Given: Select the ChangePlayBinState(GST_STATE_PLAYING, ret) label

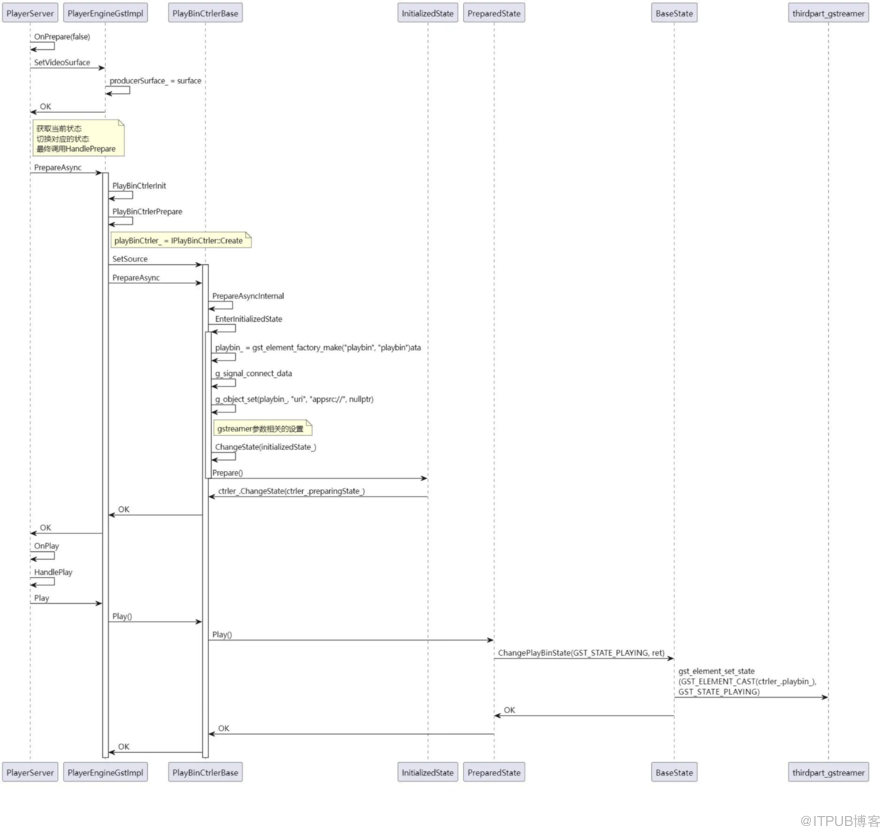Looking at the screenshot, I should pyautogui.click(x=581, y=653).
